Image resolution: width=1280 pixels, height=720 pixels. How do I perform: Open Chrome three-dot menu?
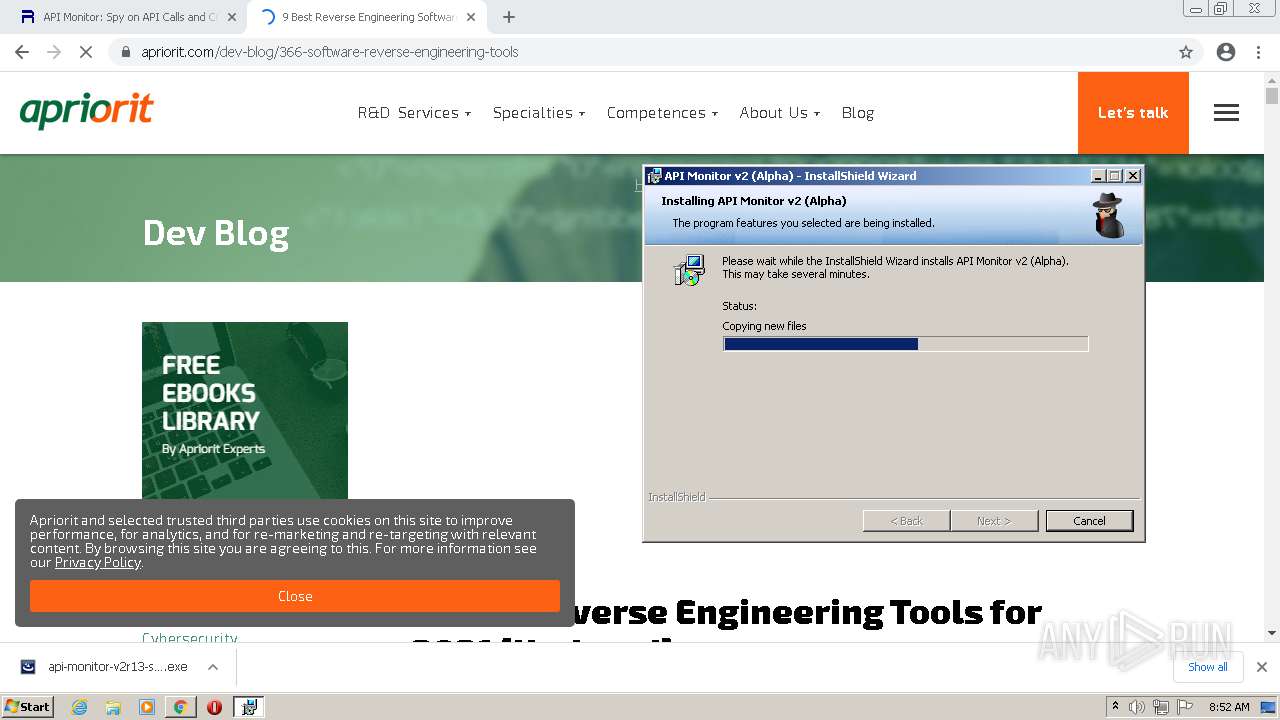pos(1258,52)
